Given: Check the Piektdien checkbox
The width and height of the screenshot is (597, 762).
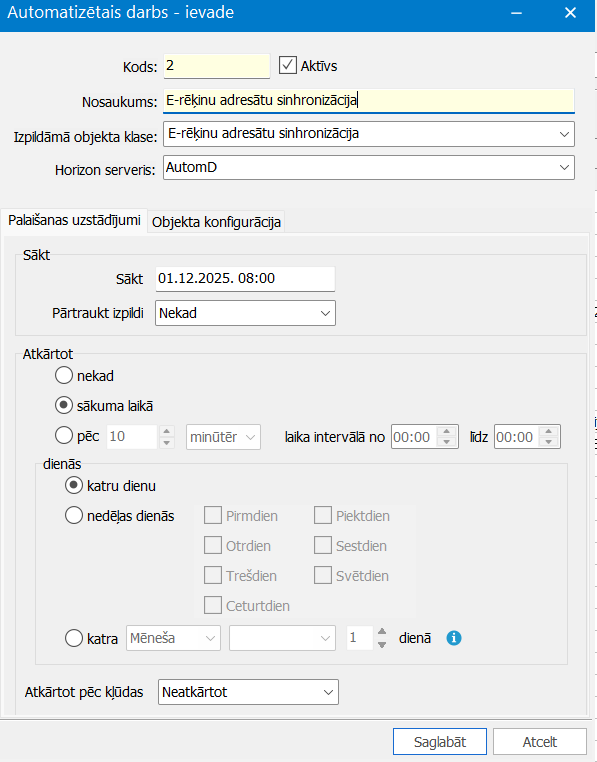Looking at the screenshot, I should [x=323, y=515].
